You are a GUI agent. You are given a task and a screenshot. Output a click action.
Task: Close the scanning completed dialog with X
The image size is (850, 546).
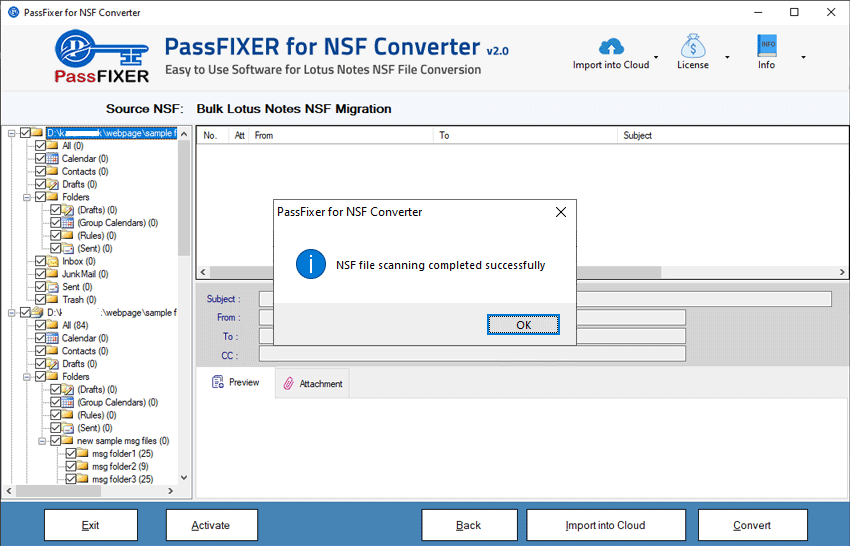(x=561, y=212)
